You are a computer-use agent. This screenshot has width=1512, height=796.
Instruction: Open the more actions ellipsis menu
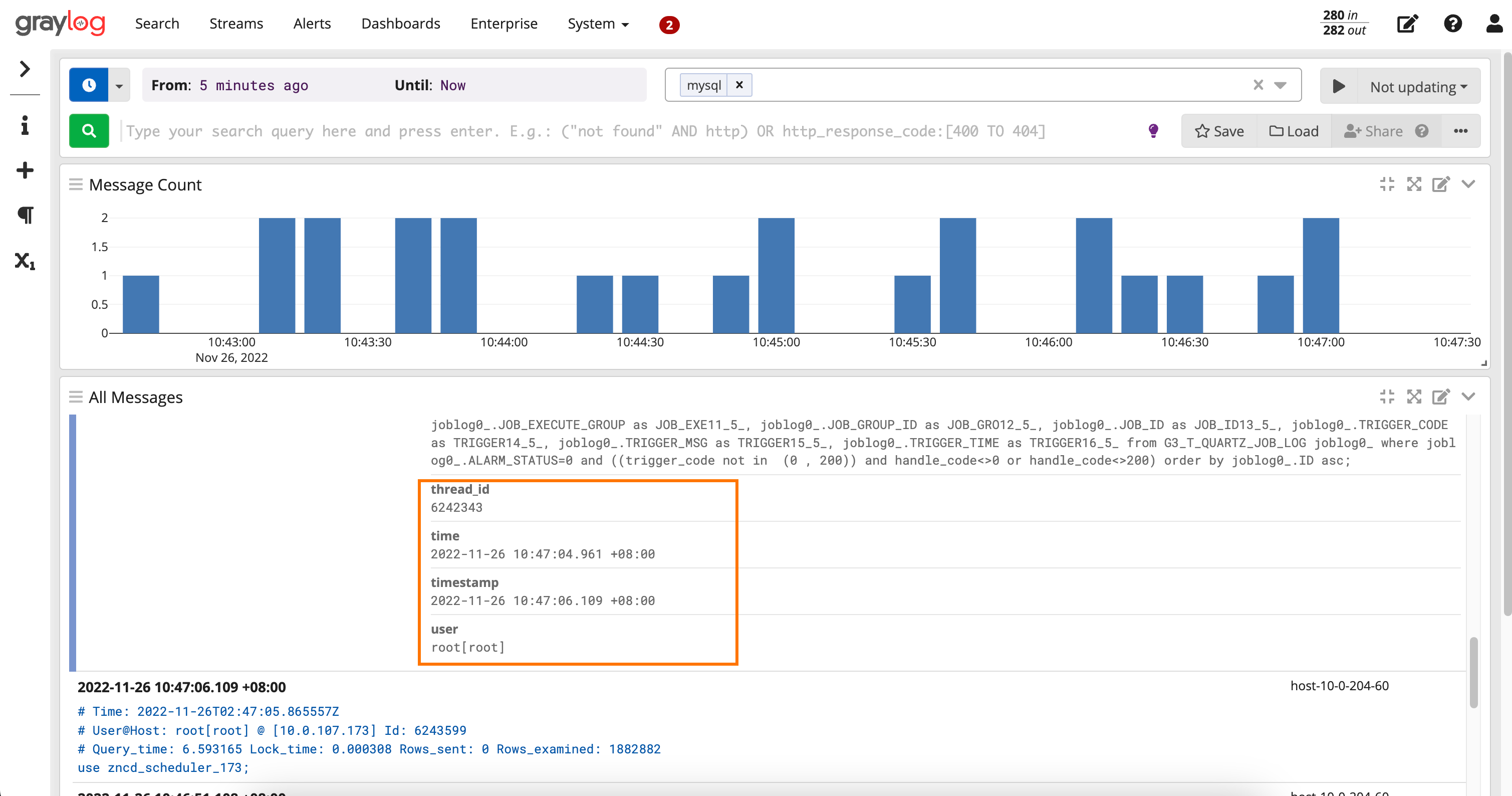point(1461,130)
